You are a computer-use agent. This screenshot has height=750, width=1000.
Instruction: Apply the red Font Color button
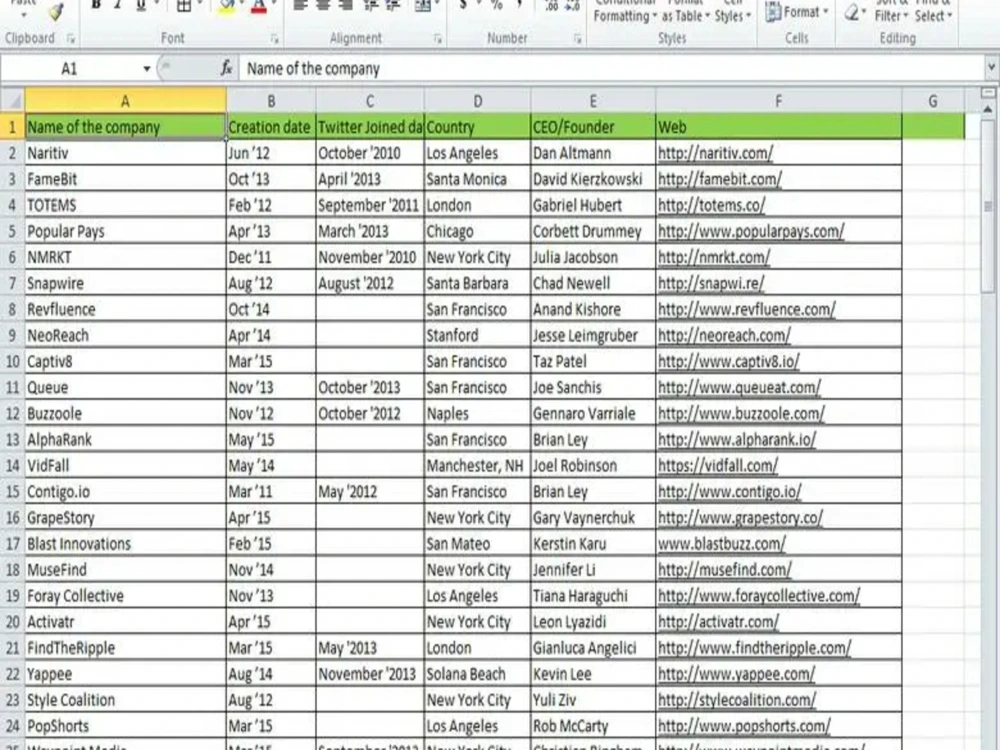(x=258, y=7)
